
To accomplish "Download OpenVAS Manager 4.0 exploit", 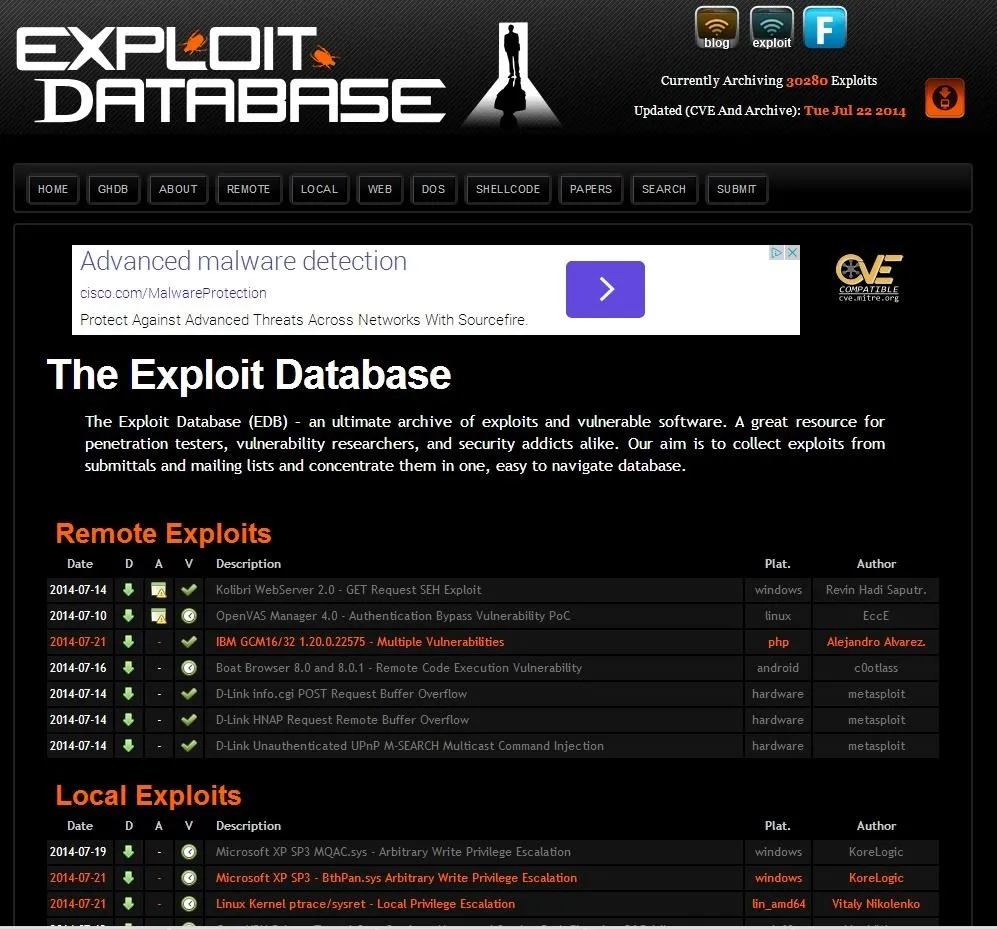I will 128,616.
